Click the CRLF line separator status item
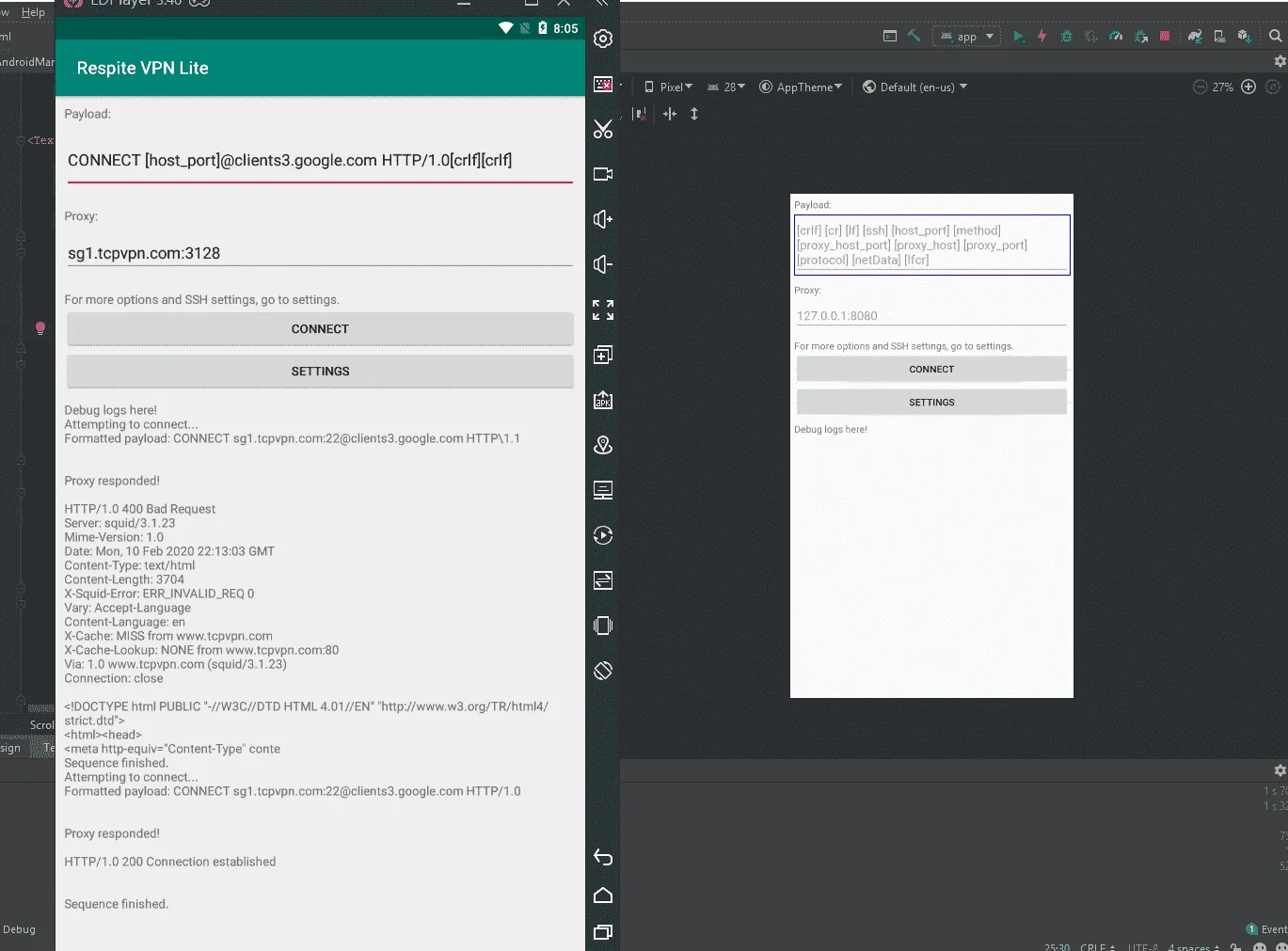 tap(1097, 946)
